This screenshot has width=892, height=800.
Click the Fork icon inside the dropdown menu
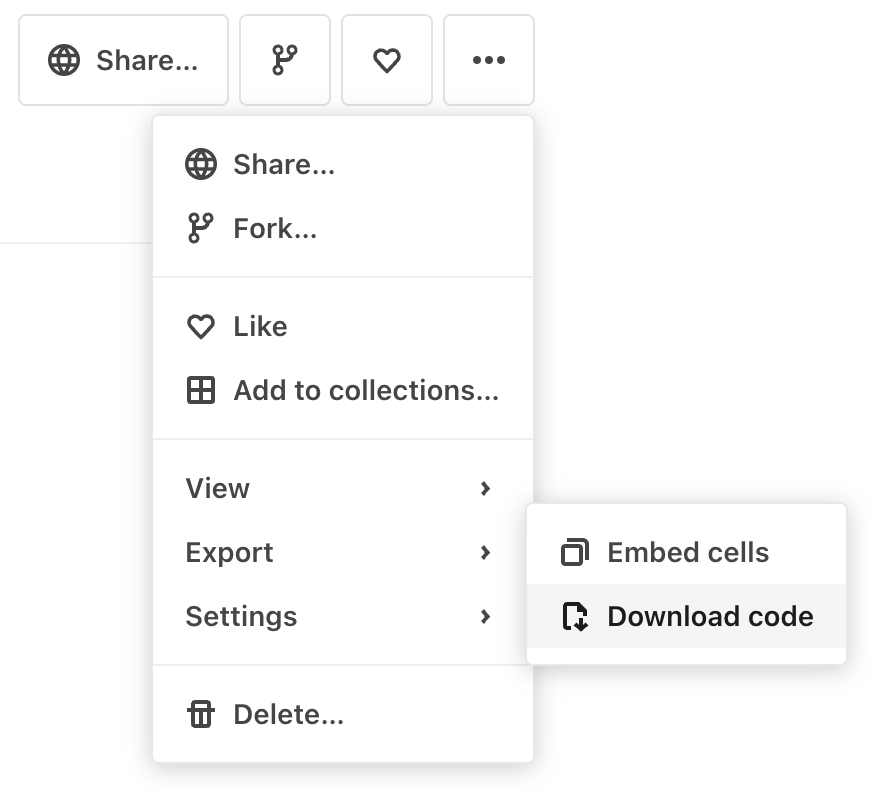coord(201,228)
